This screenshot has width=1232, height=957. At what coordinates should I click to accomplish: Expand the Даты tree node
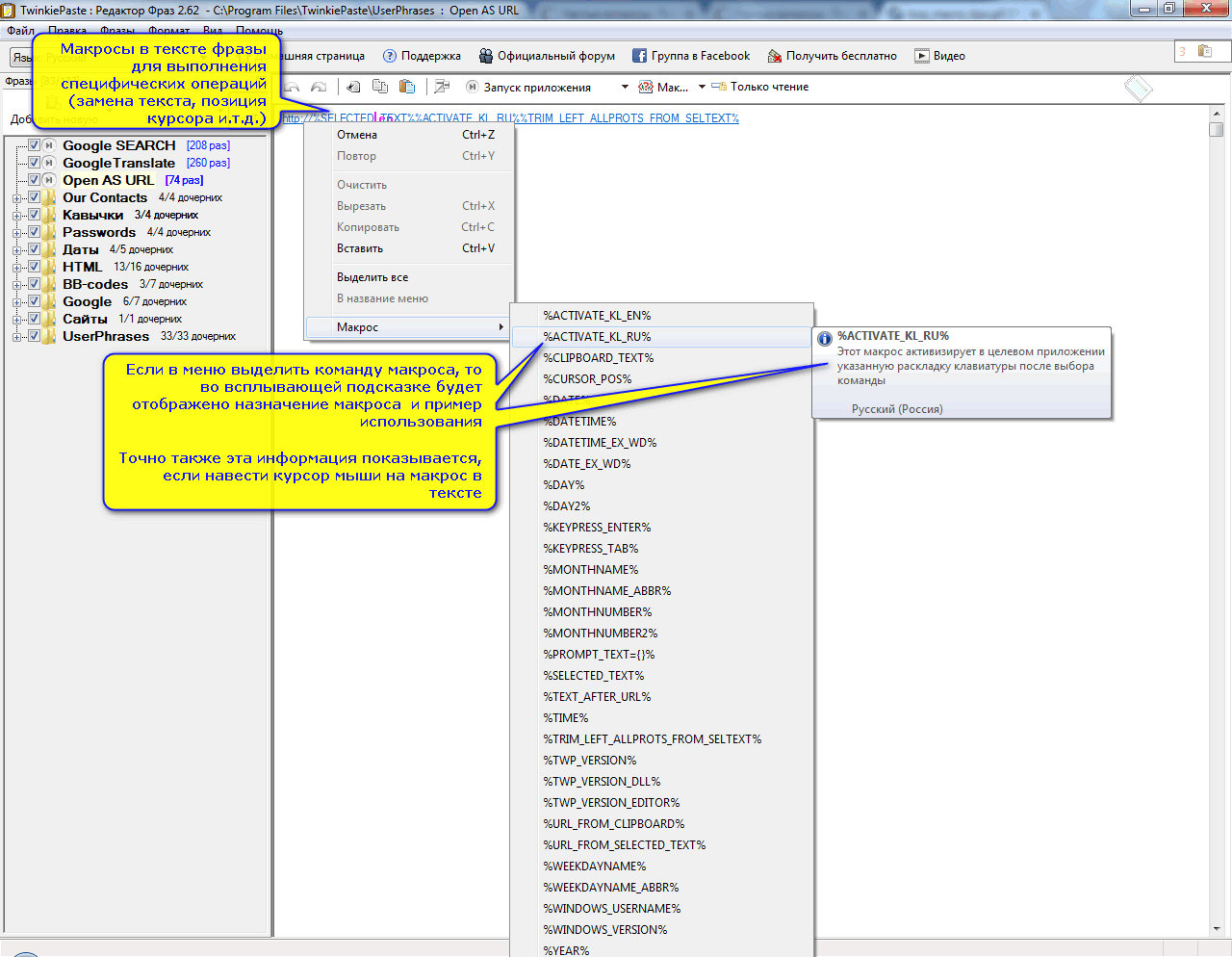click(x=16, y=250)
